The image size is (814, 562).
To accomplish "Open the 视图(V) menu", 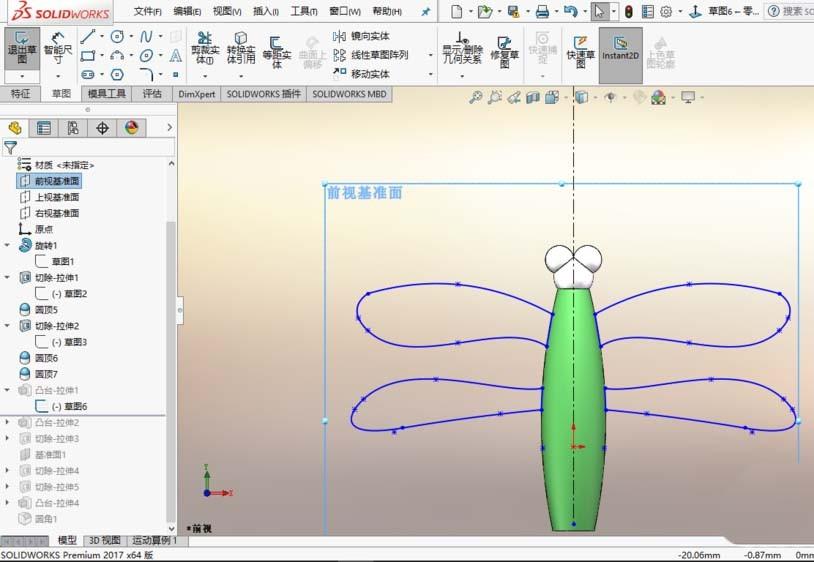I will click(x=227, y=11).
